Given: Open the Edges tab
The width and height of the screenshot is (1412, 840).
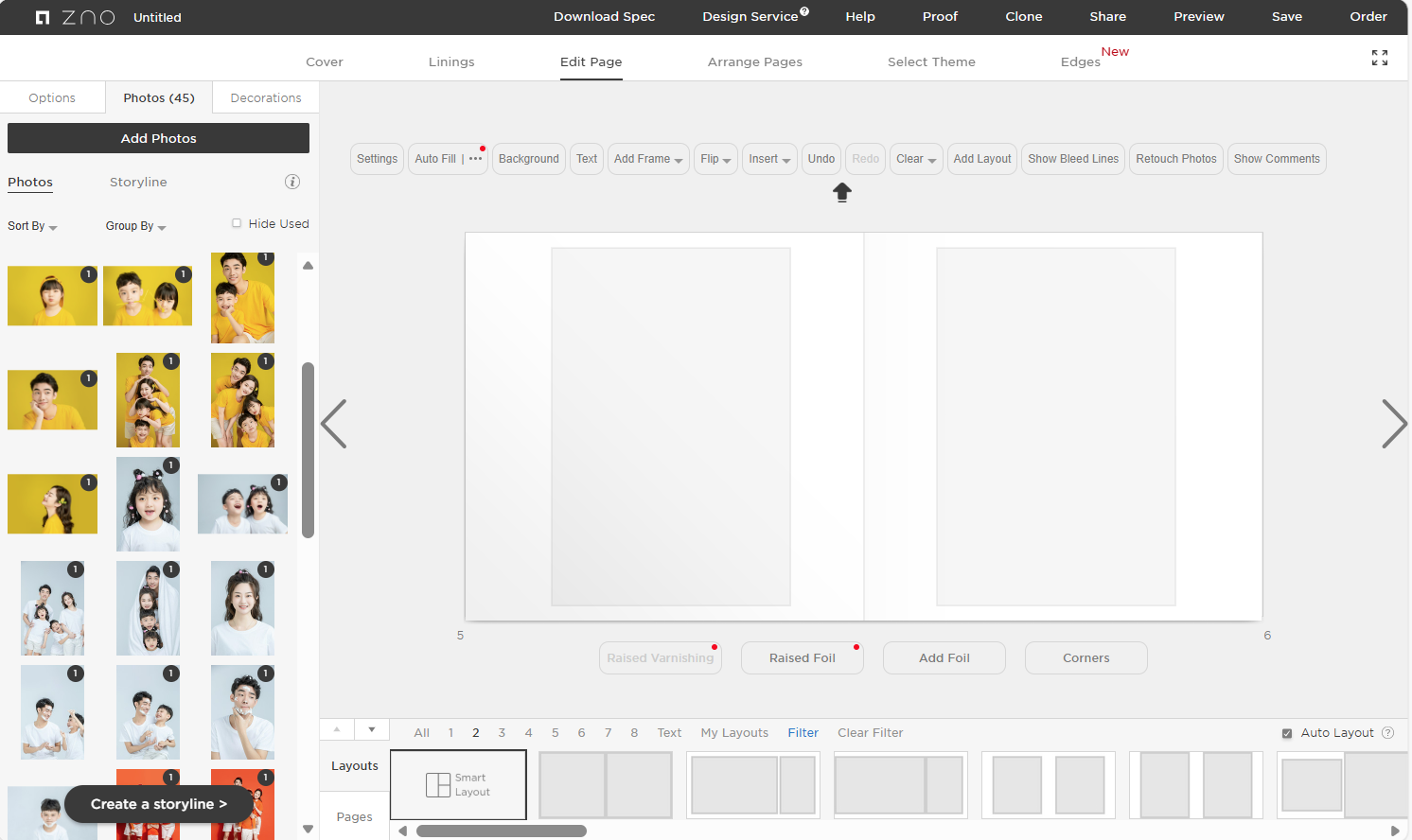Looking at the screenshot, I should (x=1081, y=61).
